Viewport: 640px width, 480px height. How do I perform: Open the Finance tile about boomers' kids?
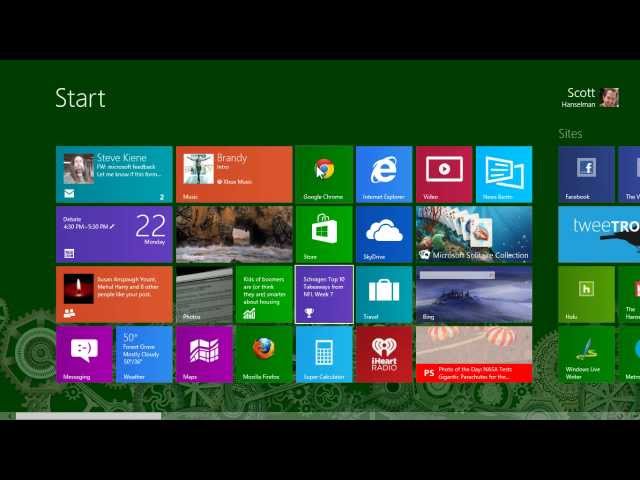[x=264, y=295]
